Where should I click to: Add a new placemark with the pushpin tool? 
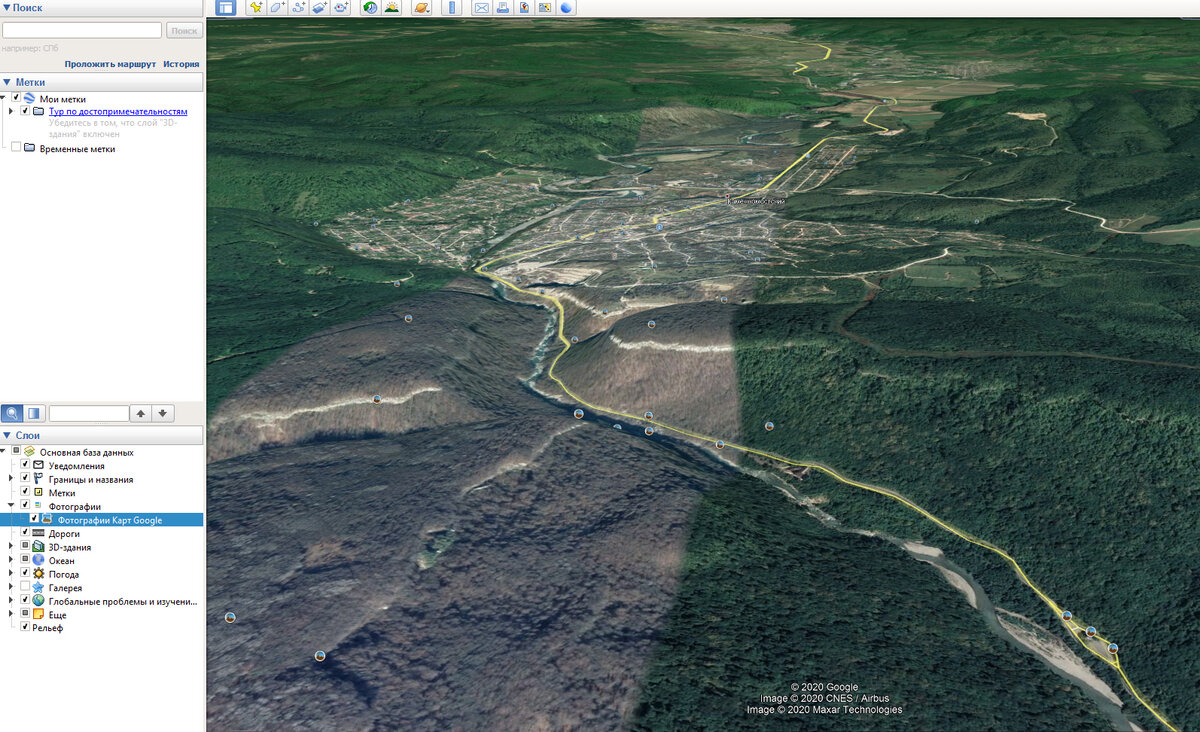tap(255, 7)
